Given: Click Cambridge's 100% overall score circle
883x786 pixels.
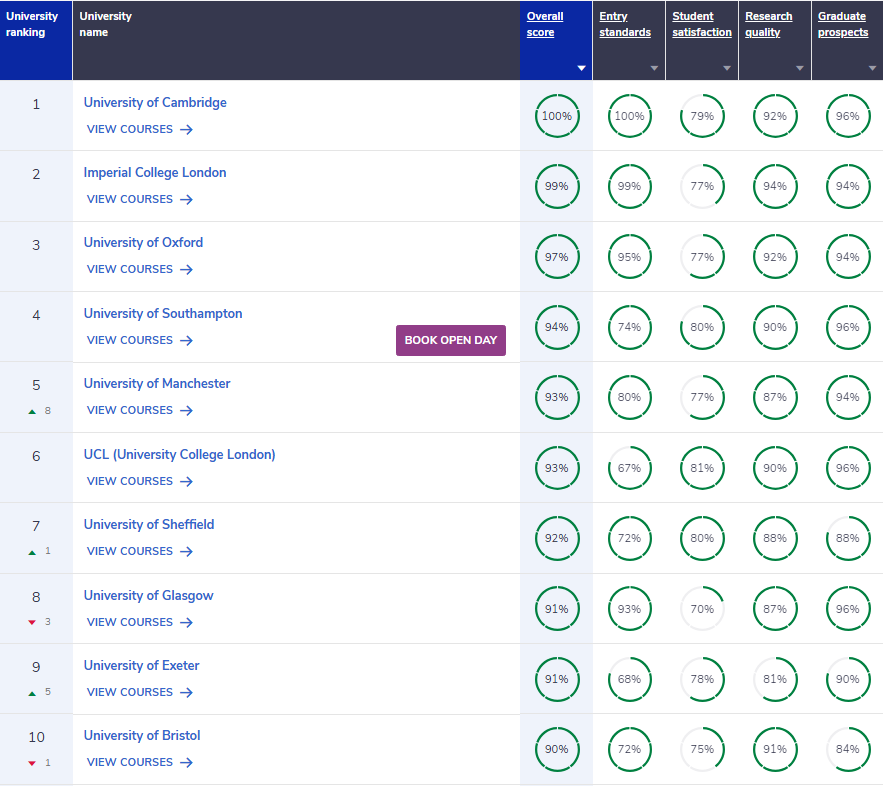Looking at the screenshot, I should 556,116.
